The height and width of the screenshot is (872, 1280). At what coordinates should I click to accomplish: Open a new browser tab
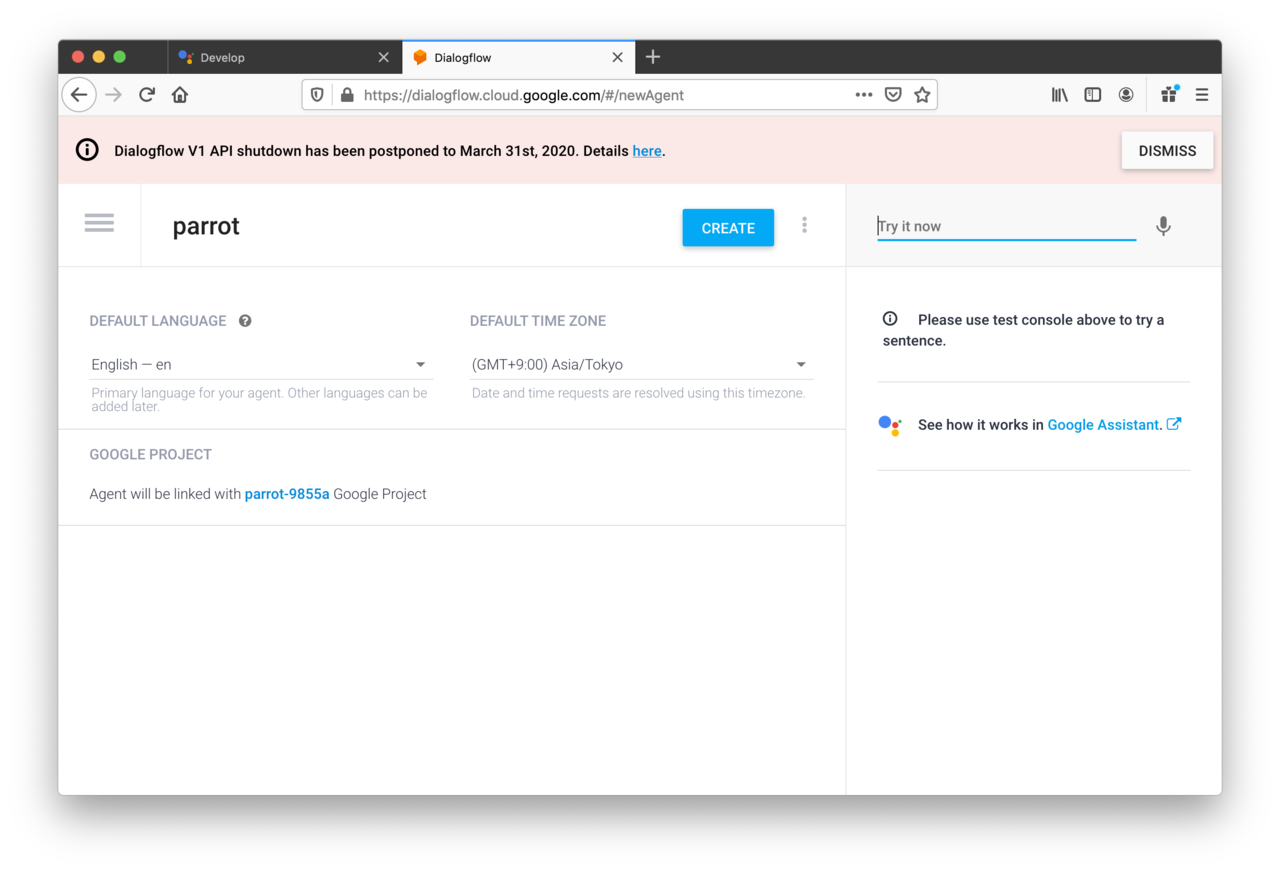click(x=653, y=57)
